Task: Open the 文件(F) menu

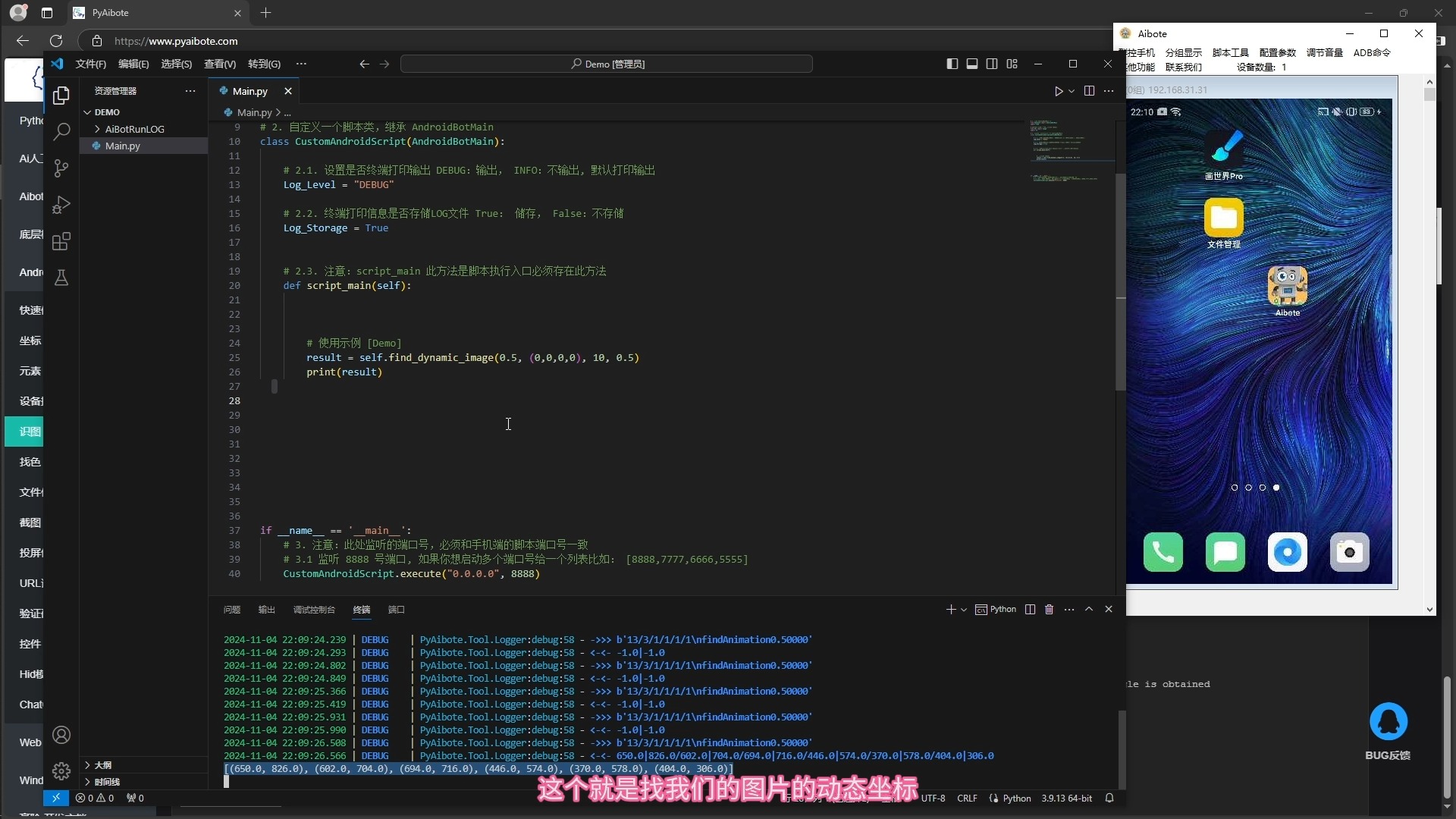Action: (91, 64)
